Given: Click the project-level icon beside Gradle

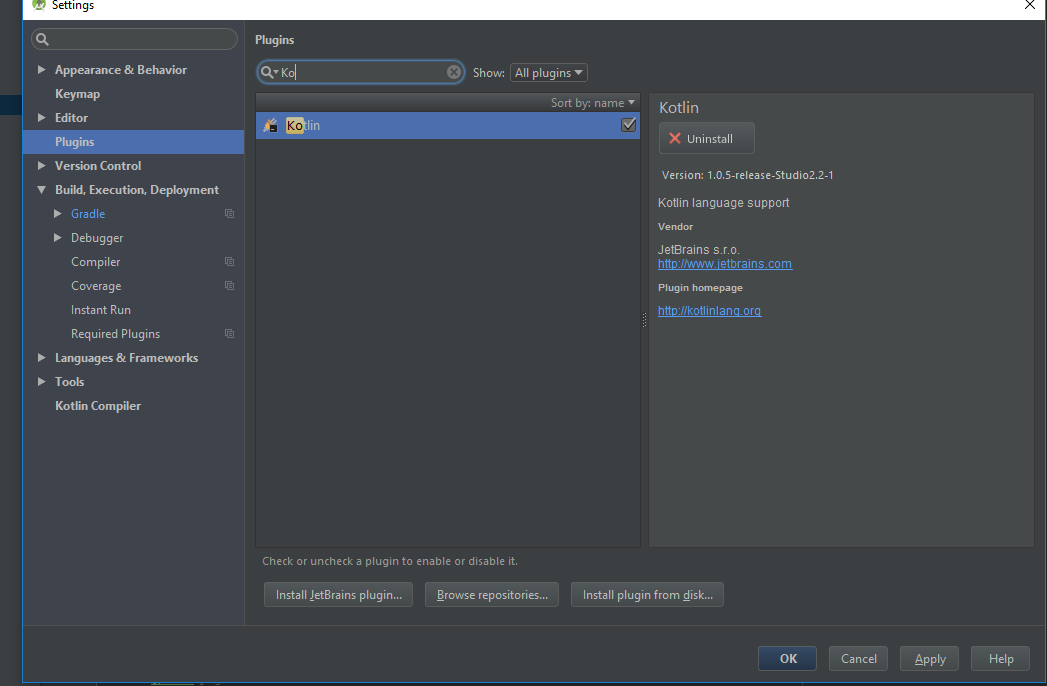Looking at the screenshot, I should pos(229,214).
